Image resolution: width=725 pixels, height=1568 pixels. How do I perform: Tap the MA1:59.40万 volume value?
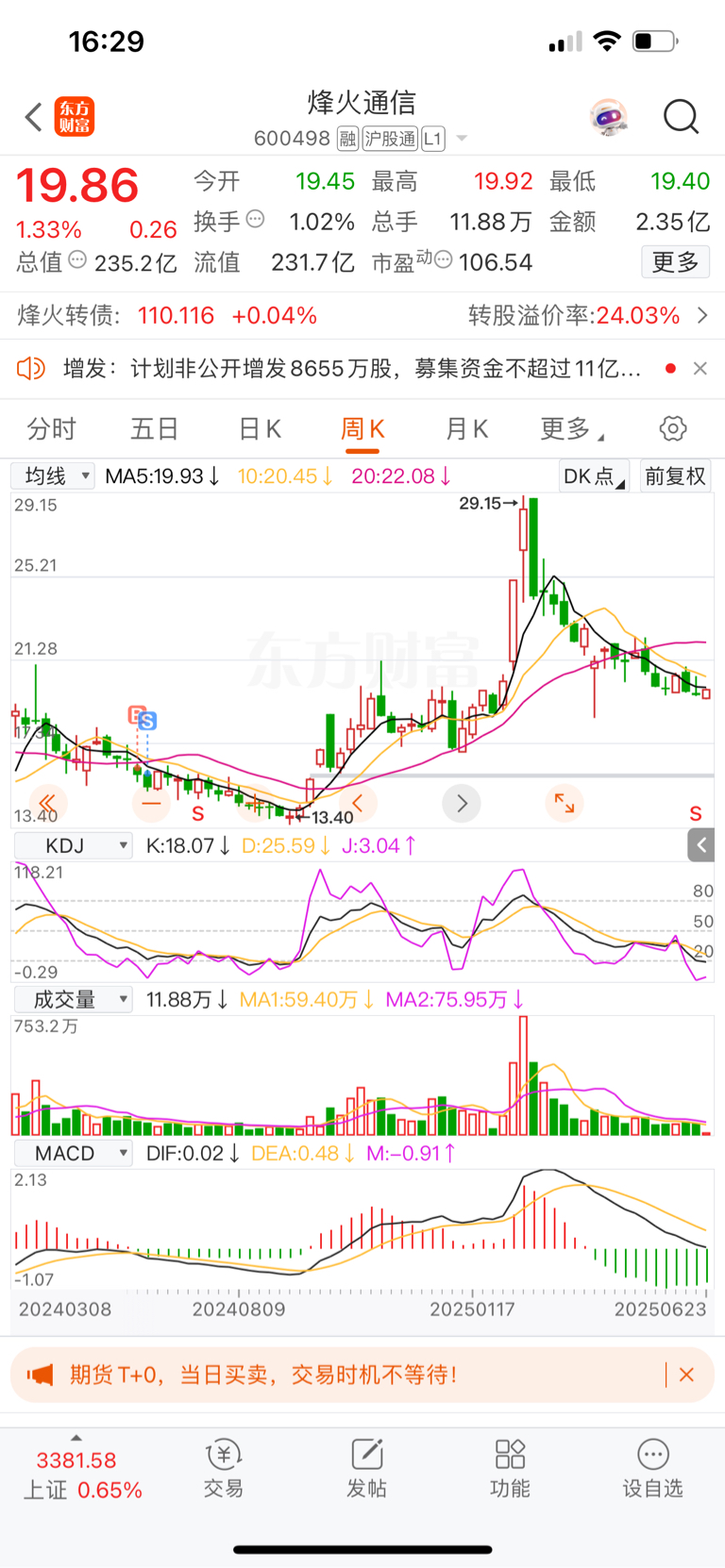pos(307,999)
